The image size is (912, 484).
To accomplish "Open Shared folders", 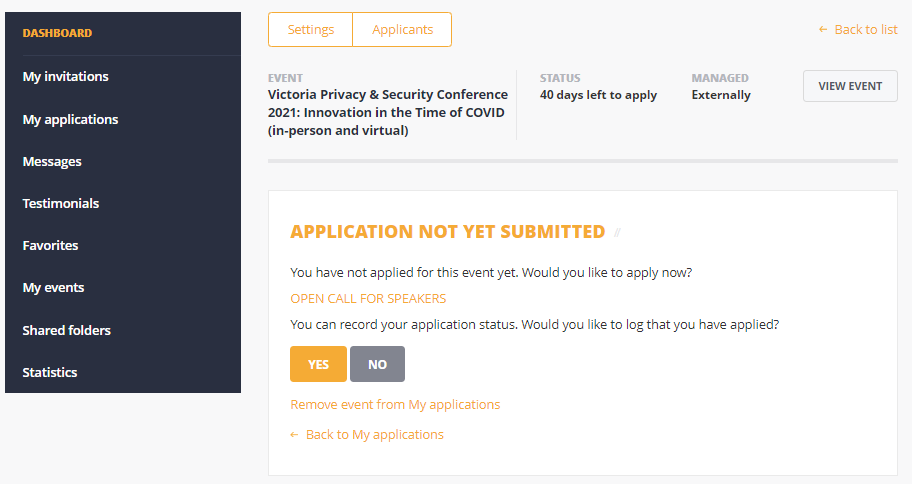I will (x=66, y=330).
